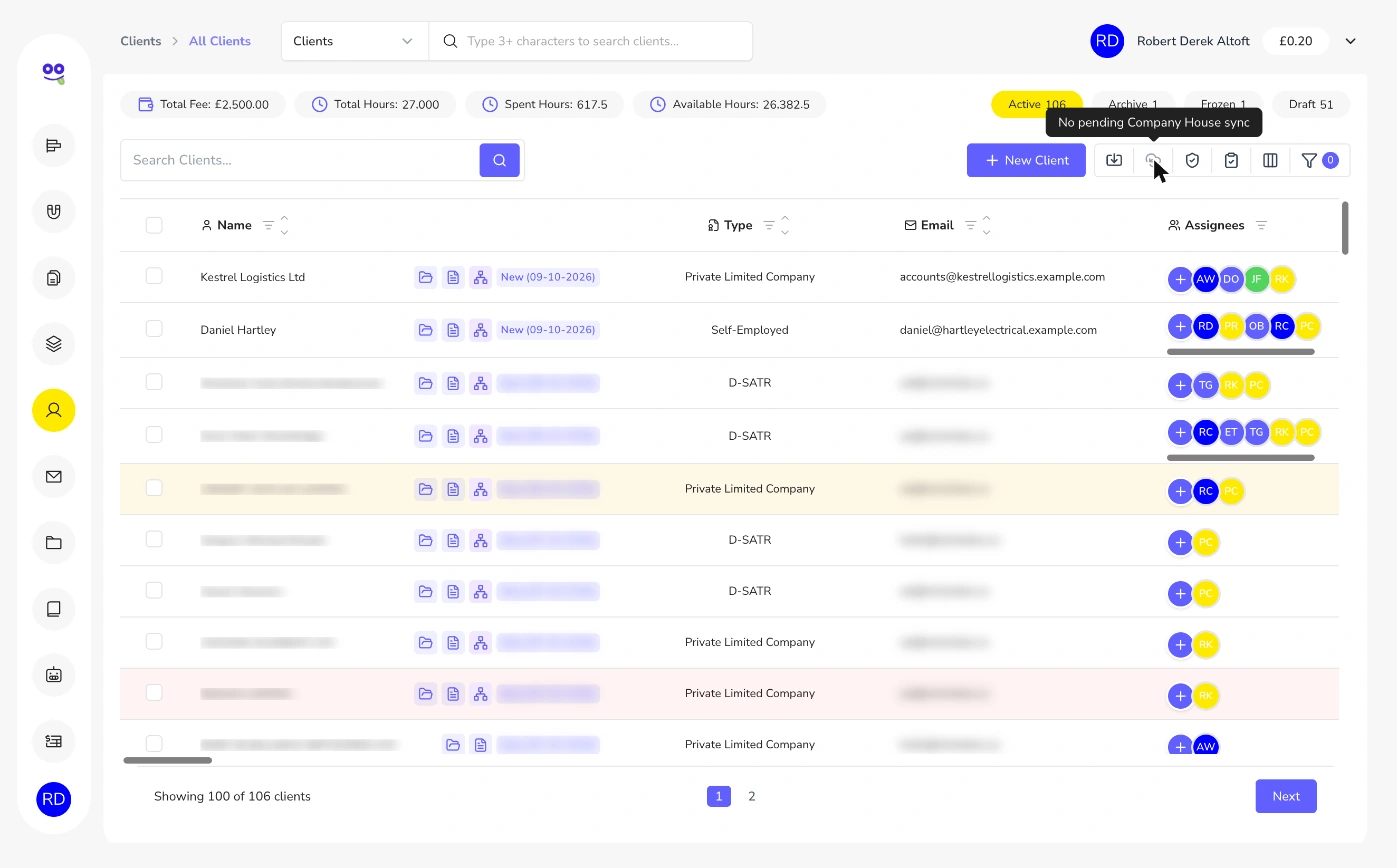Click the table's vertical scrollbar thumb
Screen dimensions: 1397x868
coord(1345,228)
